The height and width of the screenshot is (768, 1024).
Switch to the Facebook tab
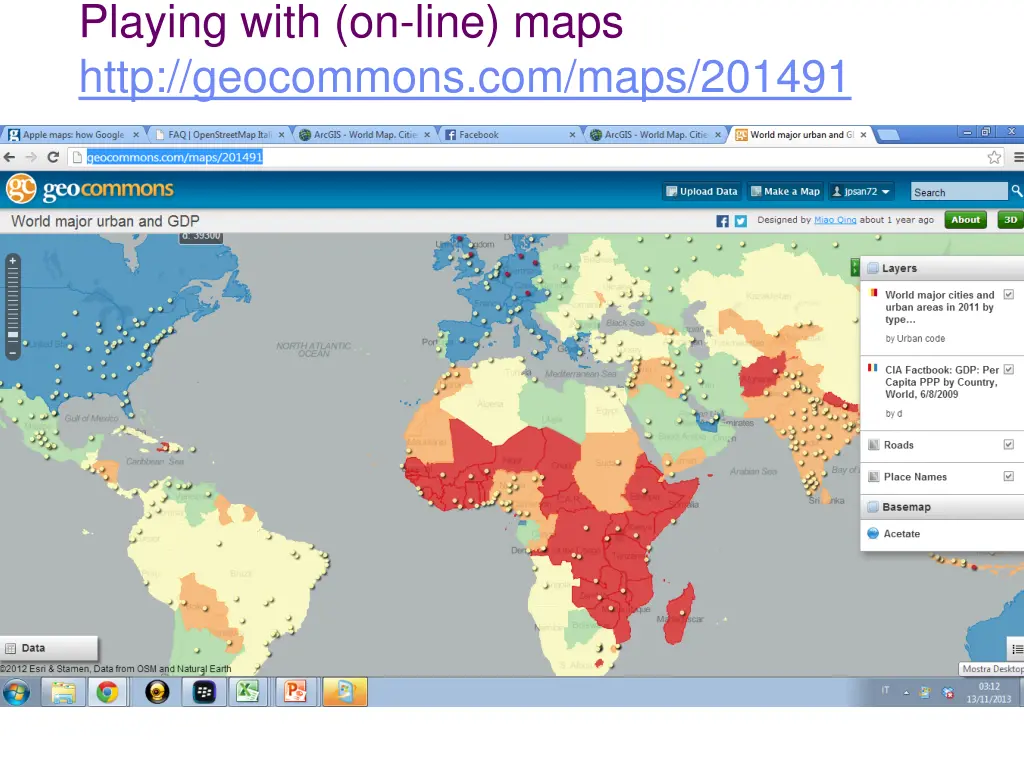[510, 135]
